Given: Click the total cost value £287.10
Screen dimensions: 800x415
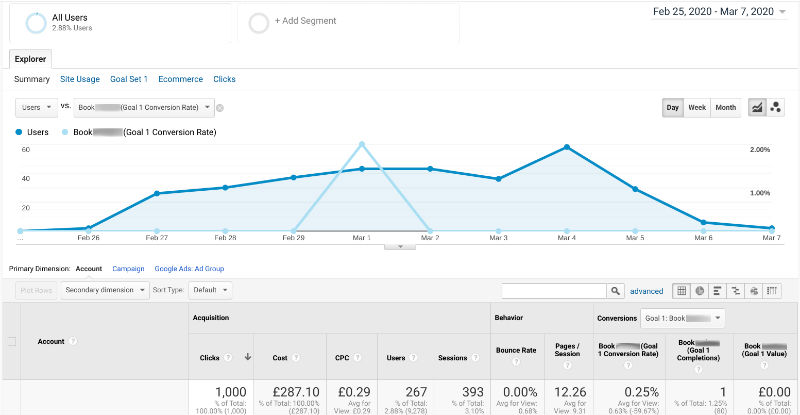Looking at the screenshot, I should [x=296, y=392].
